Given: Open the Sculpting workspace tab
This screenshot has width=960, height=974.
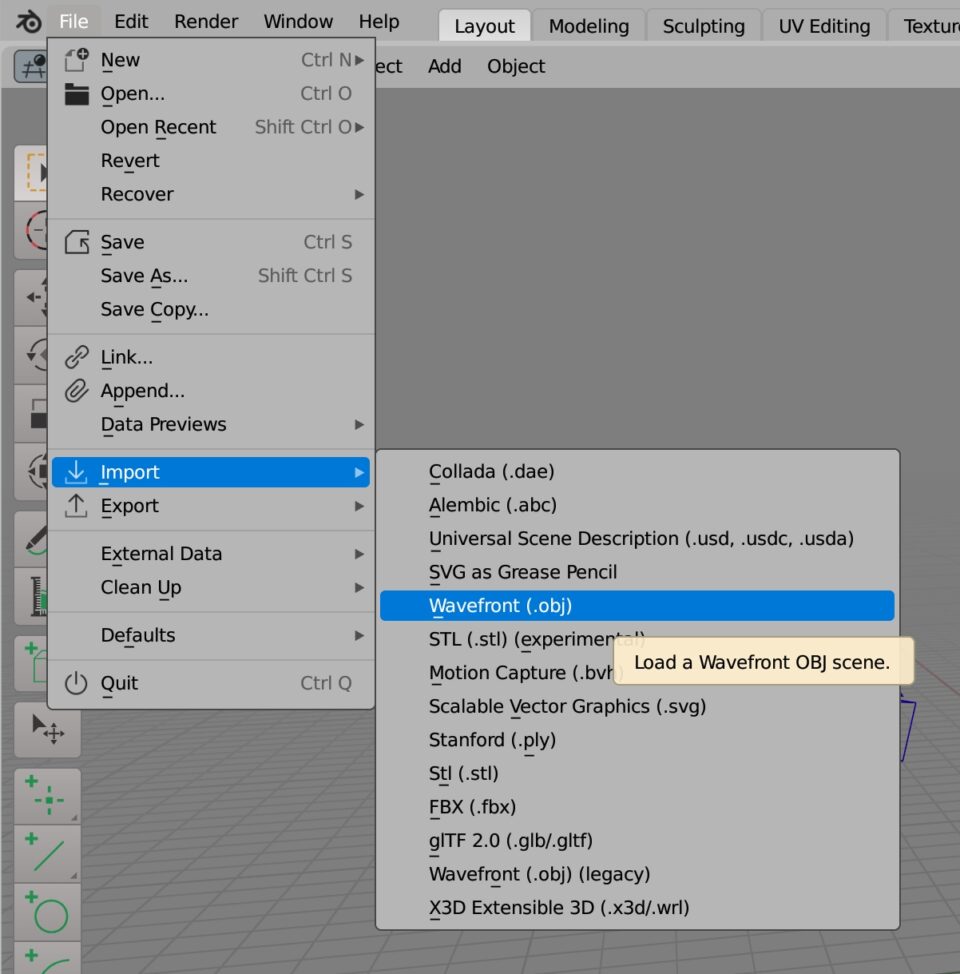Looking at the screenshot, I should click(x=703, y=26).
